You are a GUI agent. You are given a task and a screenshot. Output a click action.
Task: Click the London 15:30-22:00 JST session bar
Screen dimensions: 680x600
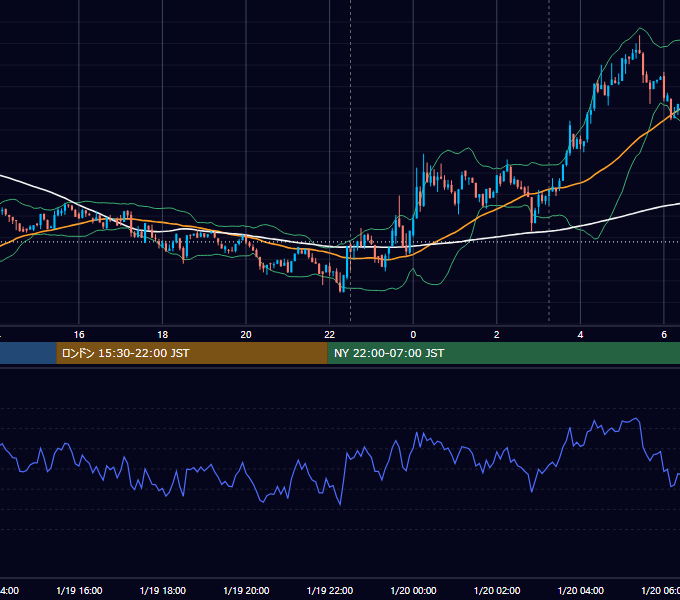[192, 353]
